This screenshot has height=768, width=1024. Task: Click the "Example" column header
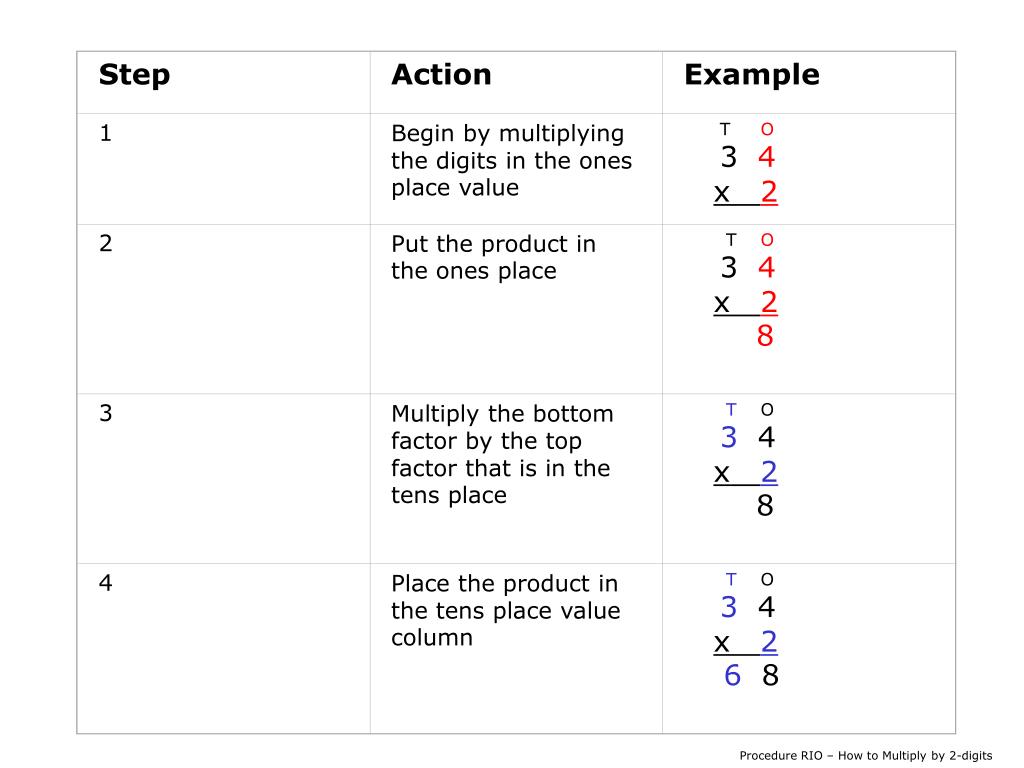(x=752, y=75)
